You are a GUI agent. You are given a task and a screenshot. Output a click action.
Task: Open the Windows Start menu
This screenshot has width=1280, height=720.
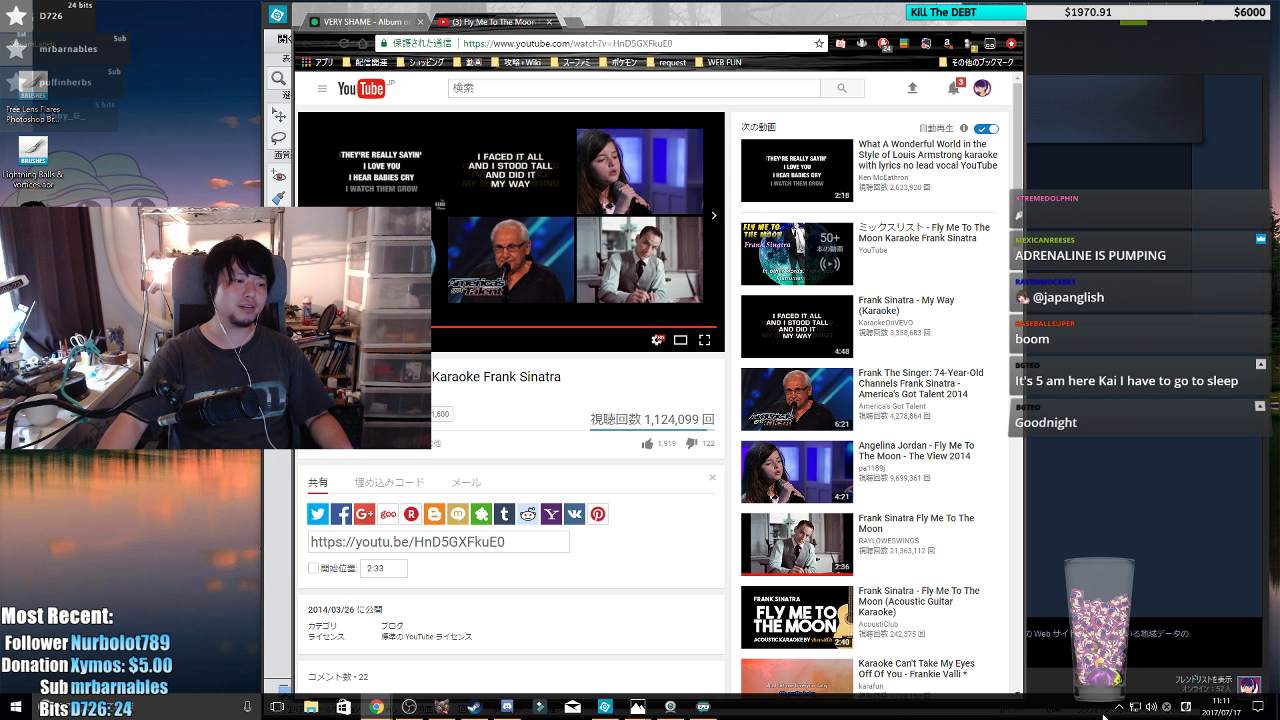pos(16,707)
